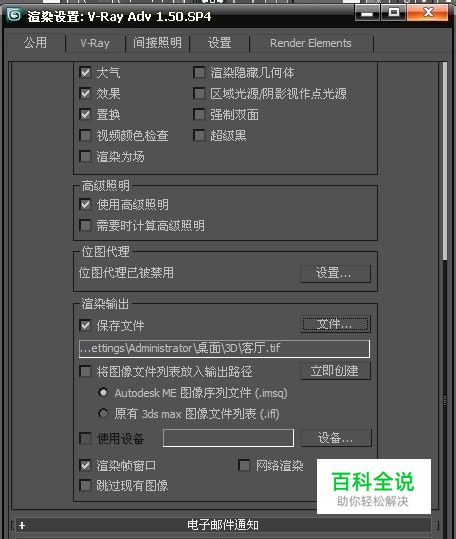Screen dimensions: 456x539
Task: Check the 渲染为场 option
Action: [x=85, y=156]
